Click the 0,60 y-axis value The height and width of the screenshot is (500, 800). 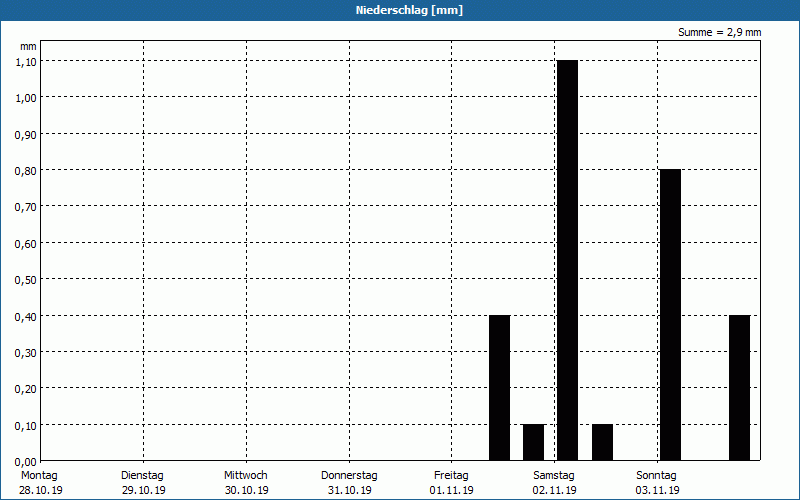click(x=26, y=244)
